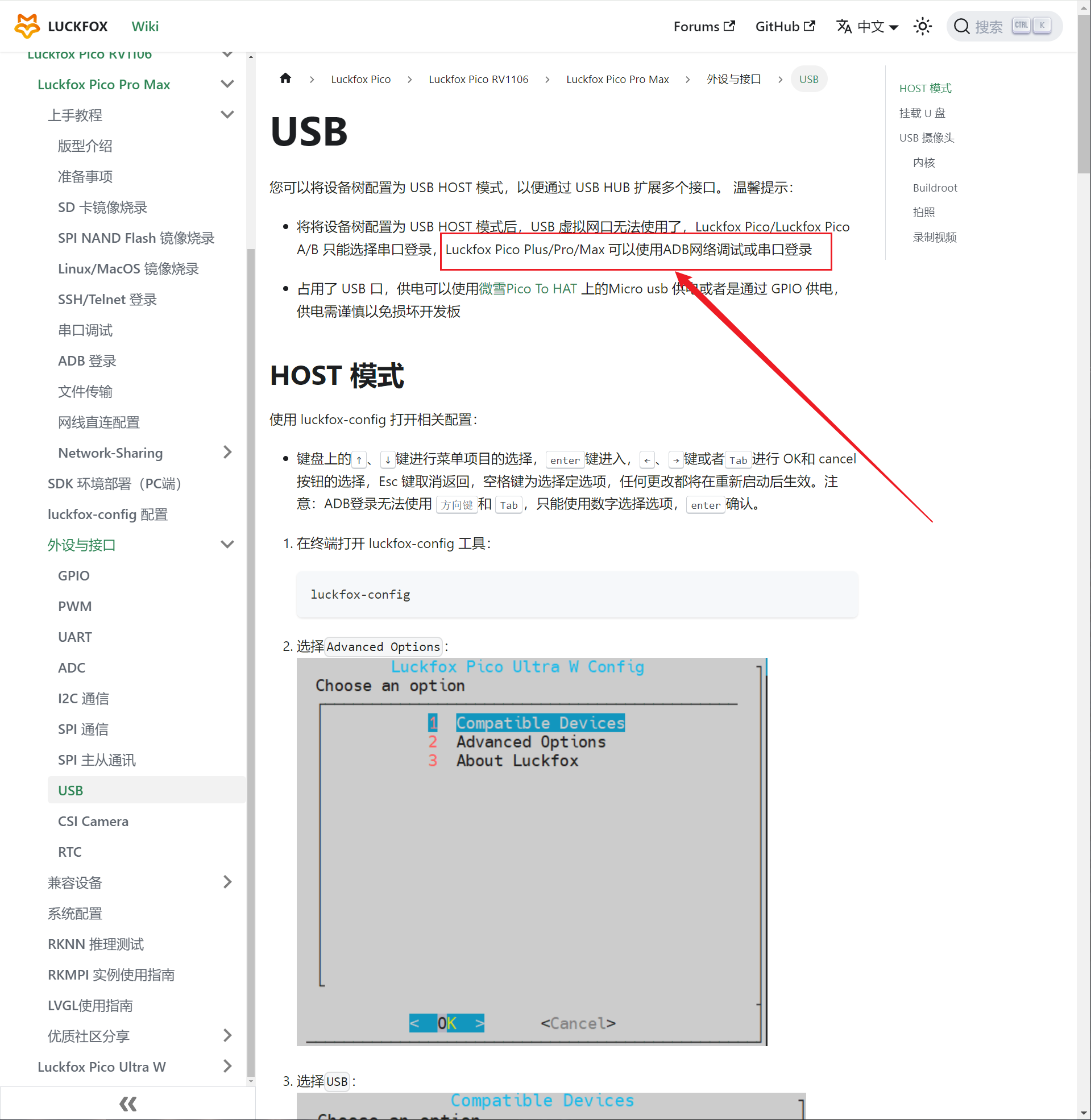Viewport: 1091px width, 1120px height.
Task: Open 系统配置 page in sidebar
Action: 75,913
